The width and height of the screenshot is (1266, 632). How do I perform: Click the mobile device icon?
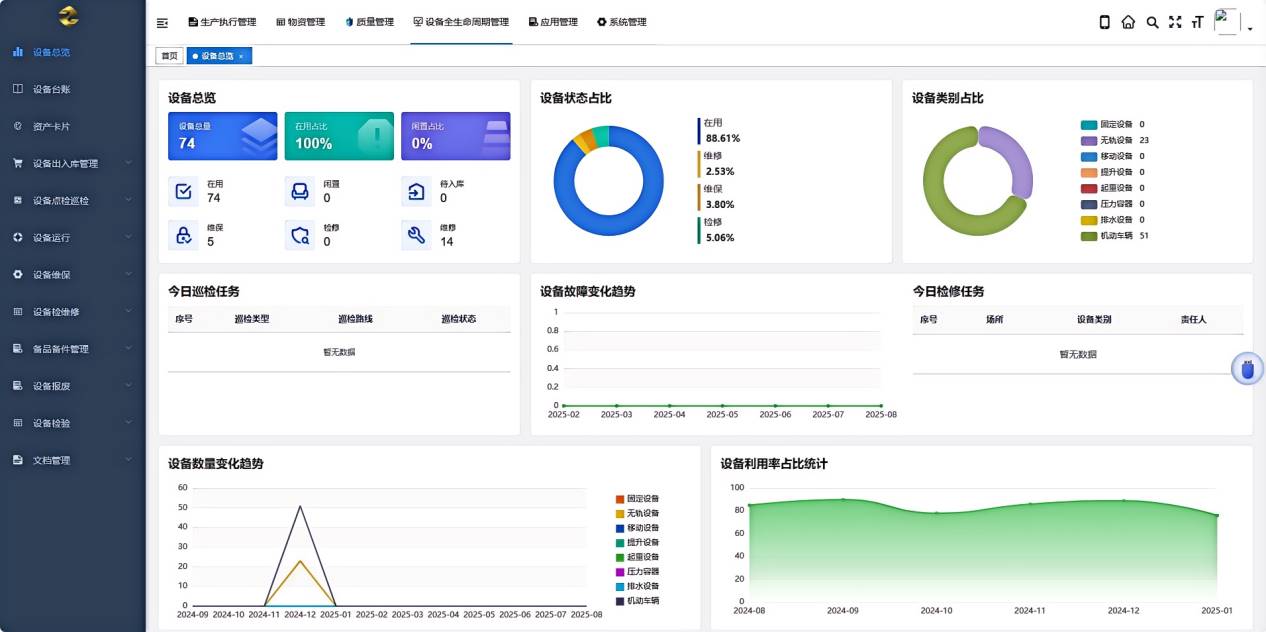pyautogui.click(x=1105, y=22)
